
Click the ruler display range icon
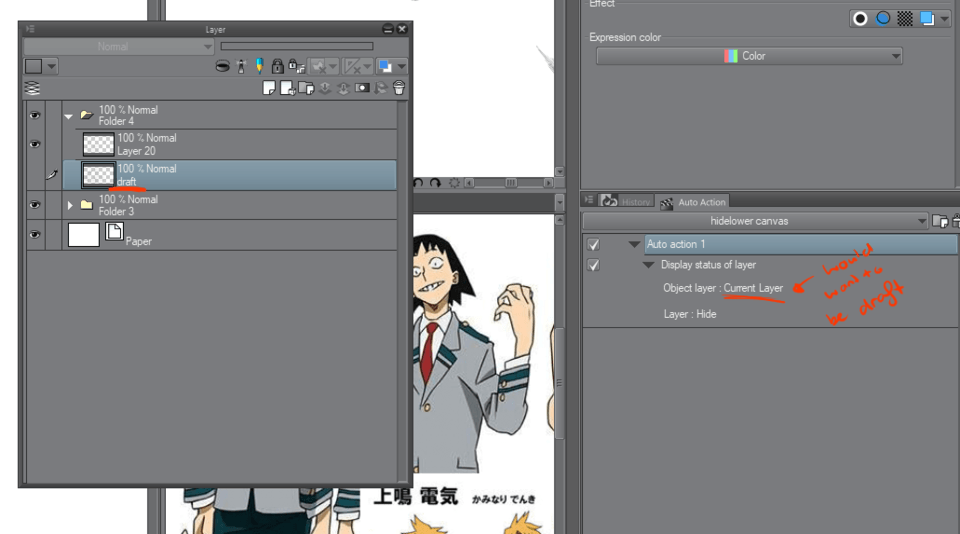[x=352, y=66]
